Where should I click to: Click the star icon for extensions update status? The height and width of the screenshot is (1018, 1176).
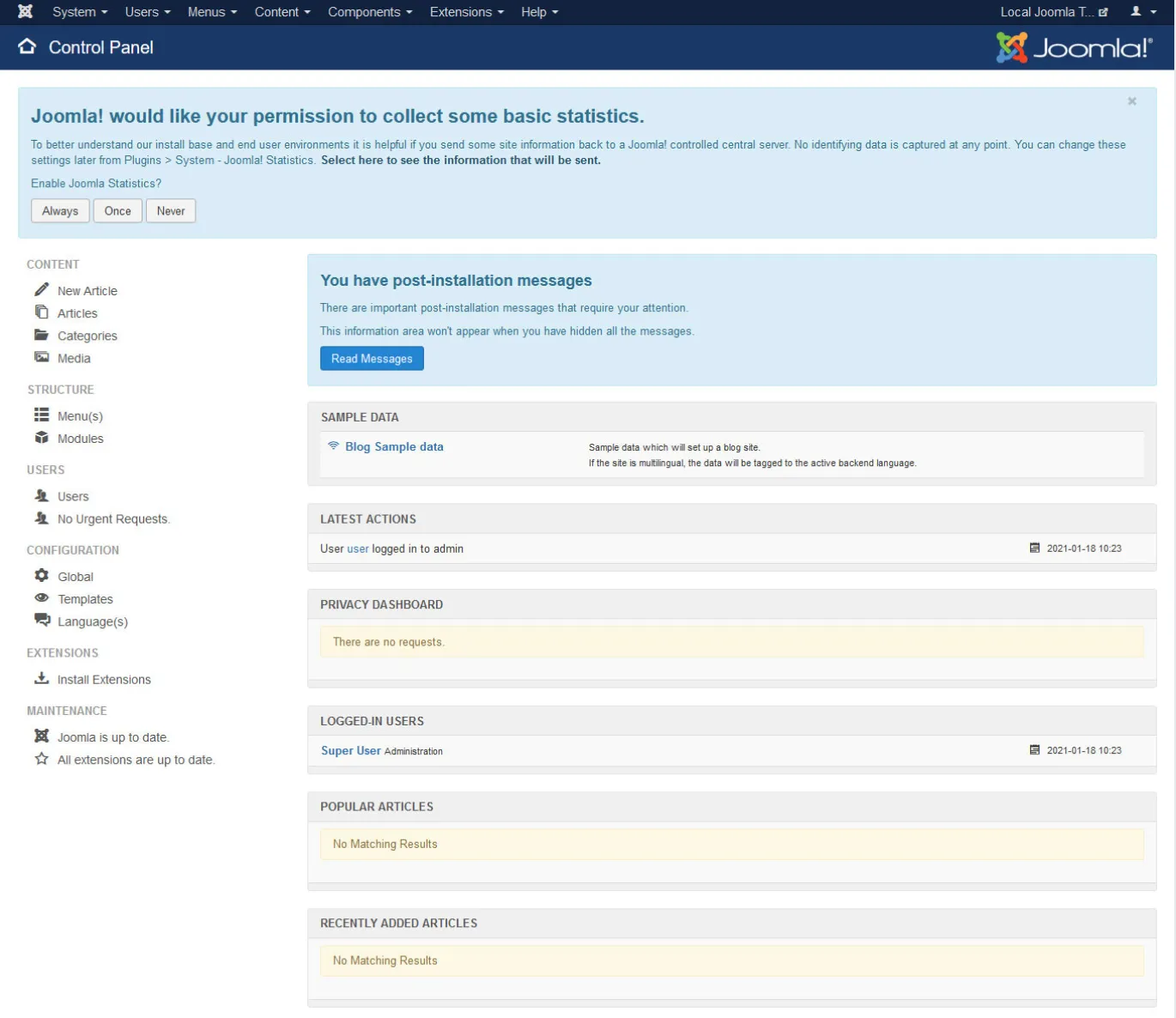click(41, 759)
